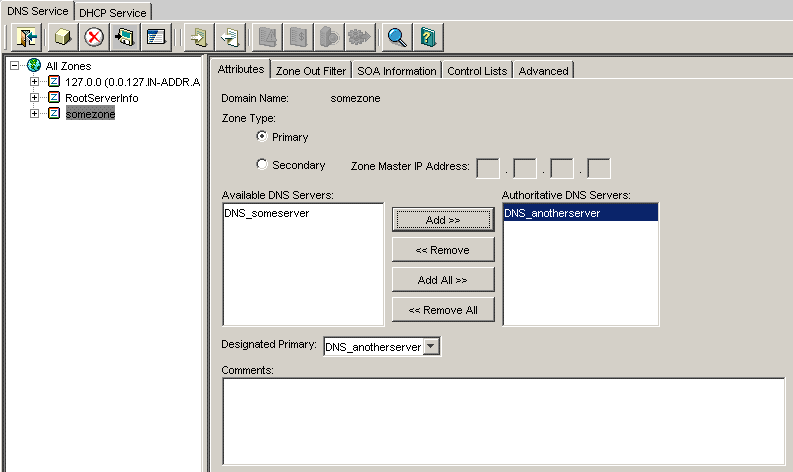This screenshot has width=793, height=472.
Task: Click the Create new object cube icon
Action: [63, 37]
